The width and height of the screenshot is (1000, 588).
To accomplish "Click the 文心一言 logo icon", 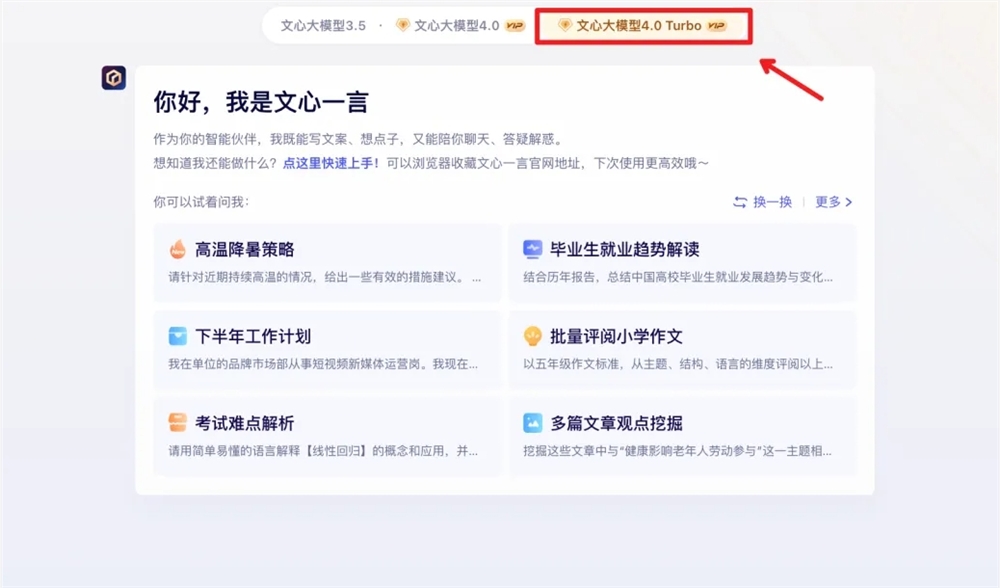I will tap(113, 78).
